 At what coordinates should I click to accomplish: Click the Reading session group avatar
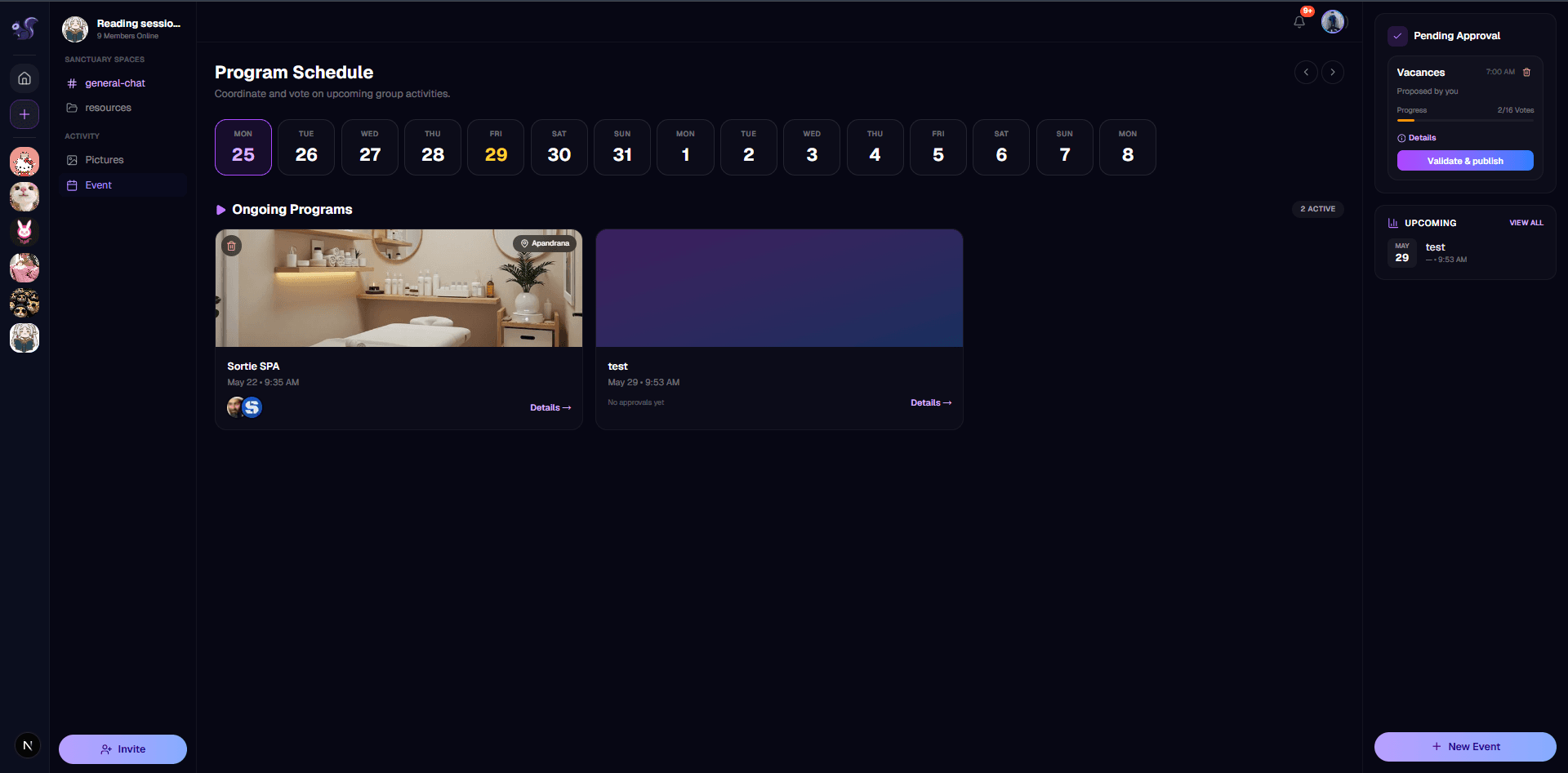[x=75, y=29]
